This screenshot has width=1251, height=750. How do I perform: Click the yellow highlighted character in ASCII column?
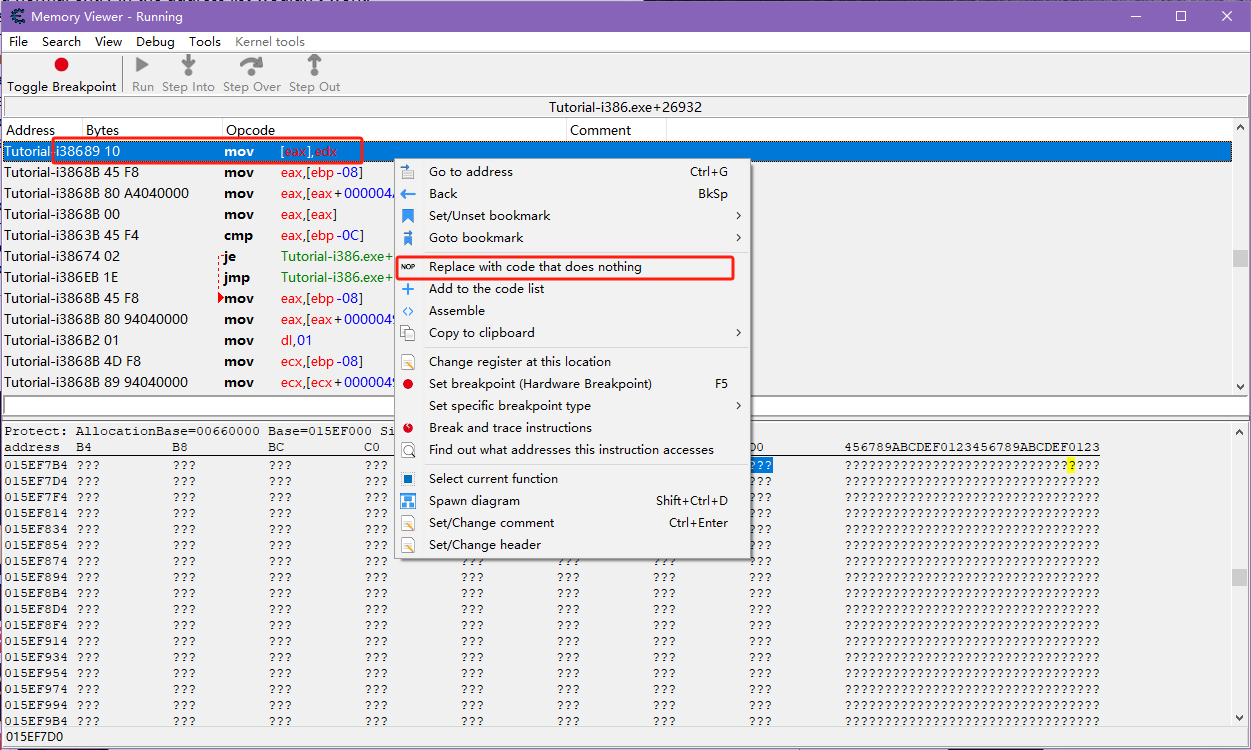coord(1071,465)
